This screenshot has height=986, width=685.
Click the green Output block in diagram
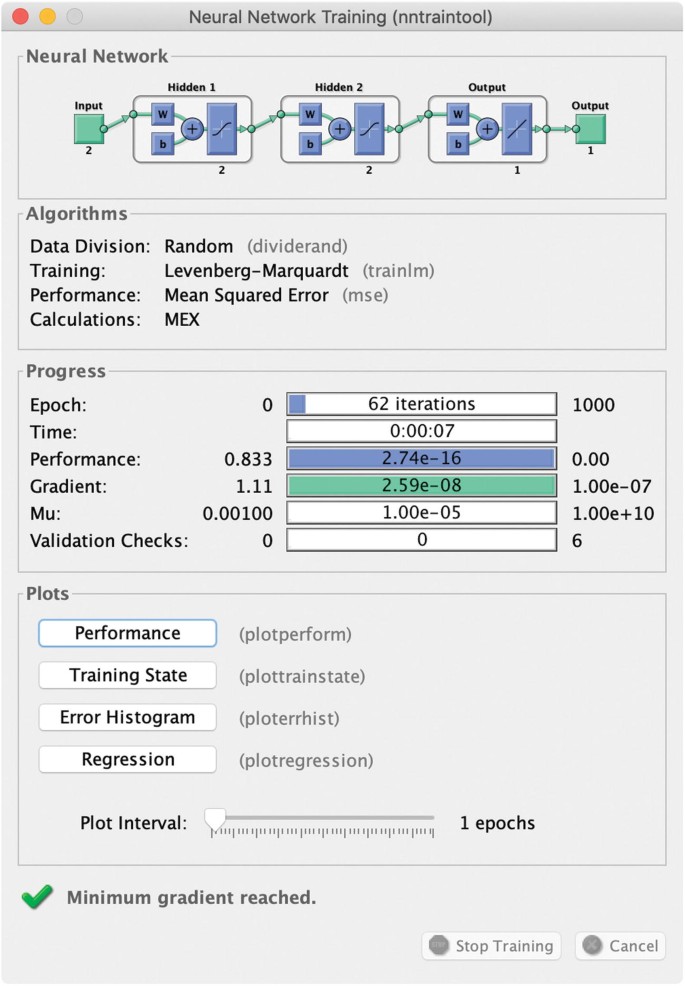coord(590,128)
